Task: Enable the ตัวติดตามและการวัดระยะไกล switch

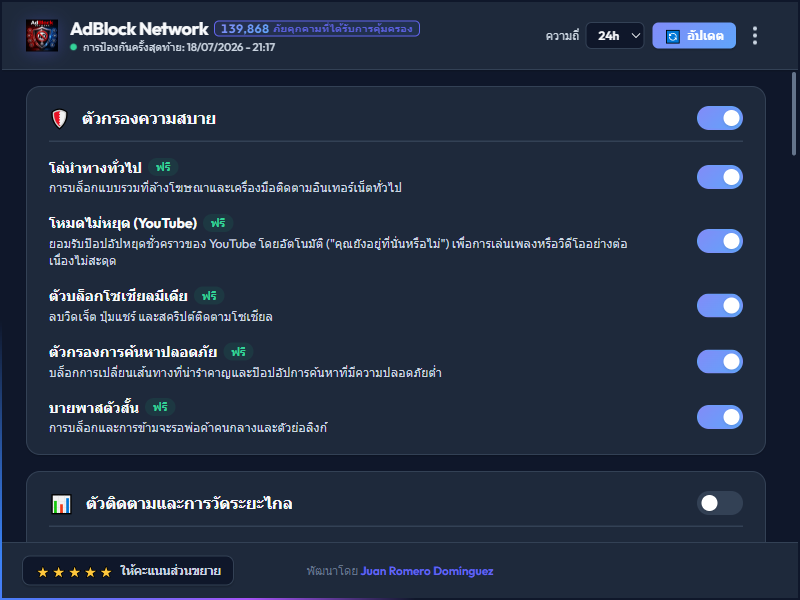Action: 719,503
